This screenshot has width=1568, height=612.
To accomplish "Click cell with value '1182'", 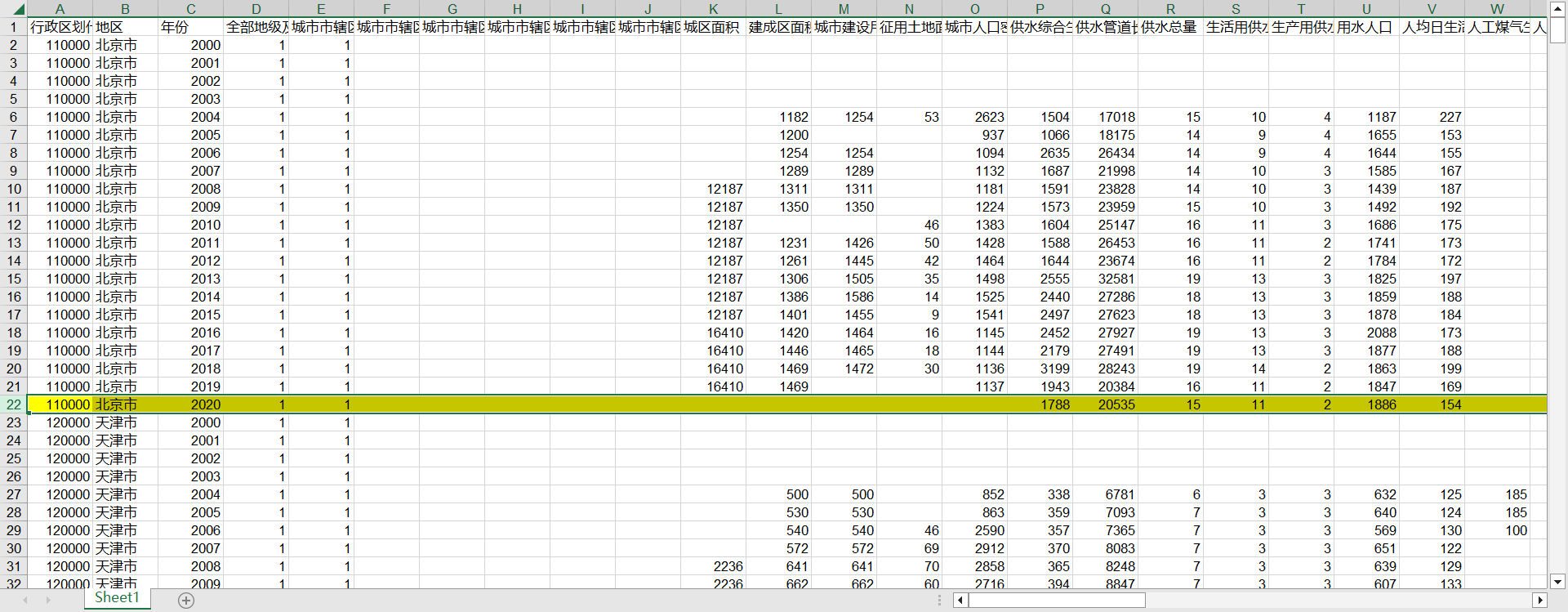I will (x=778, y=117).
